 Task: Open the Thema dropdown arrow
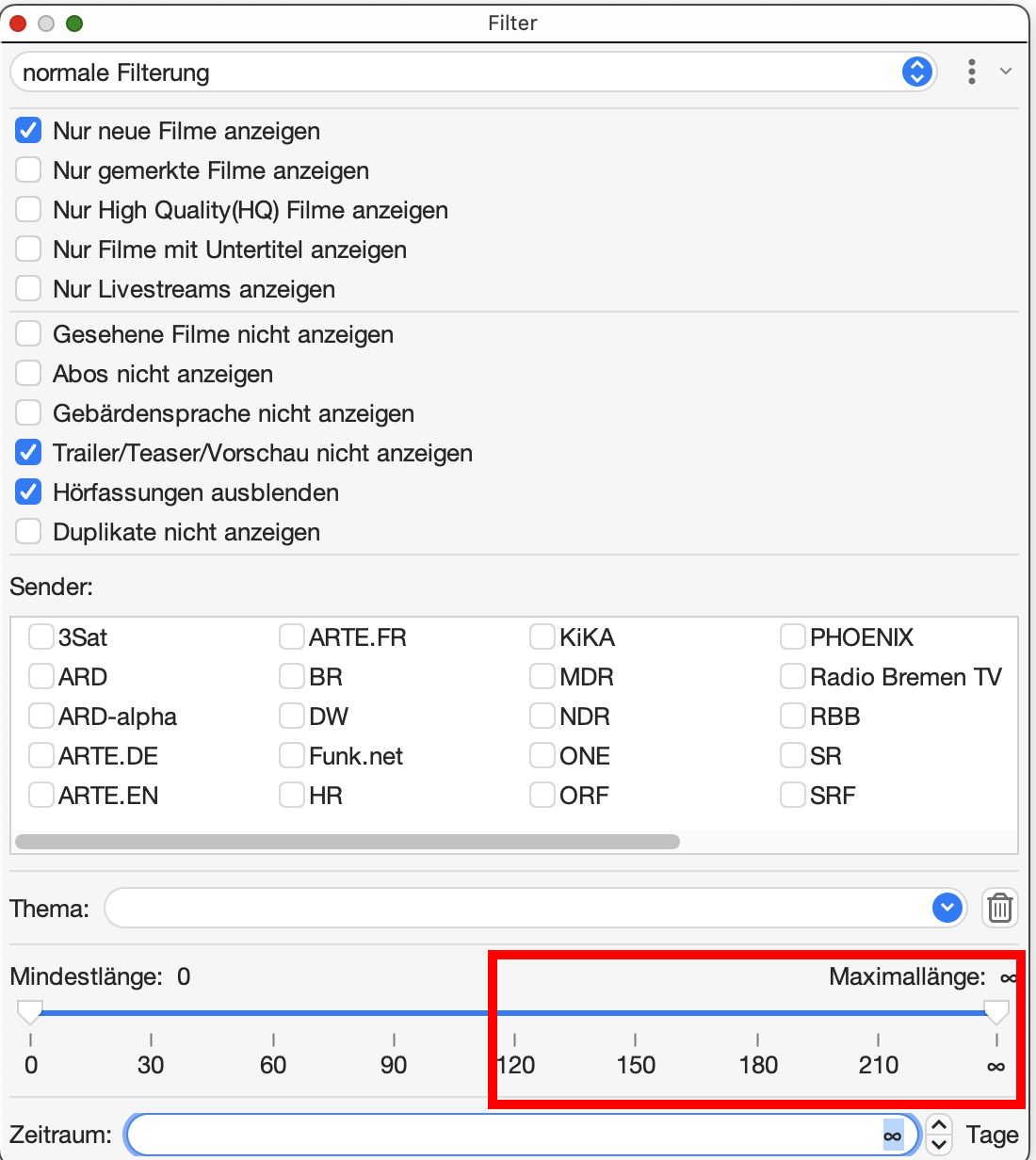[x=947, y=909]
